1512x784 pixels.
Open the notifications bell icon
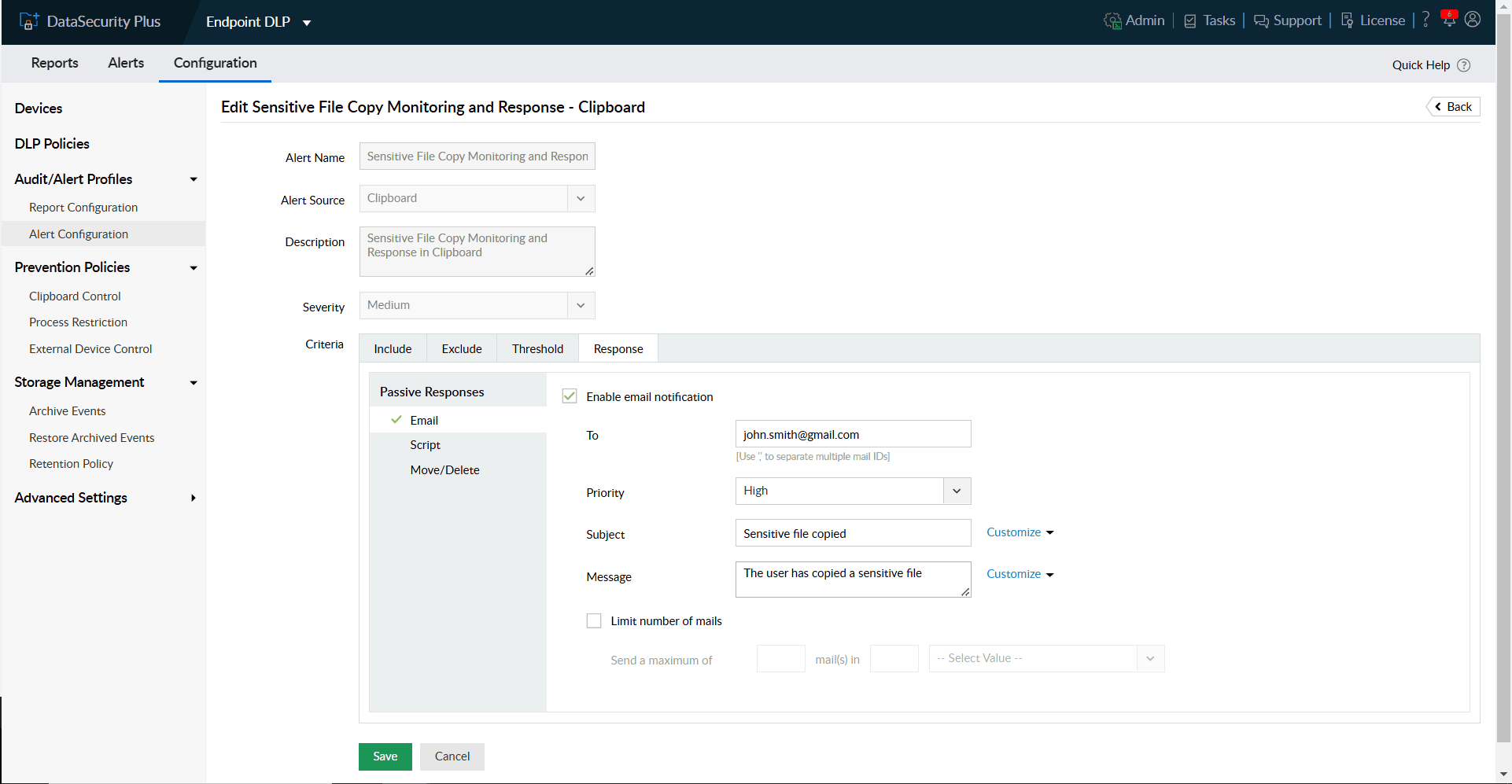pyautogui.click(x=1449, y=20)
